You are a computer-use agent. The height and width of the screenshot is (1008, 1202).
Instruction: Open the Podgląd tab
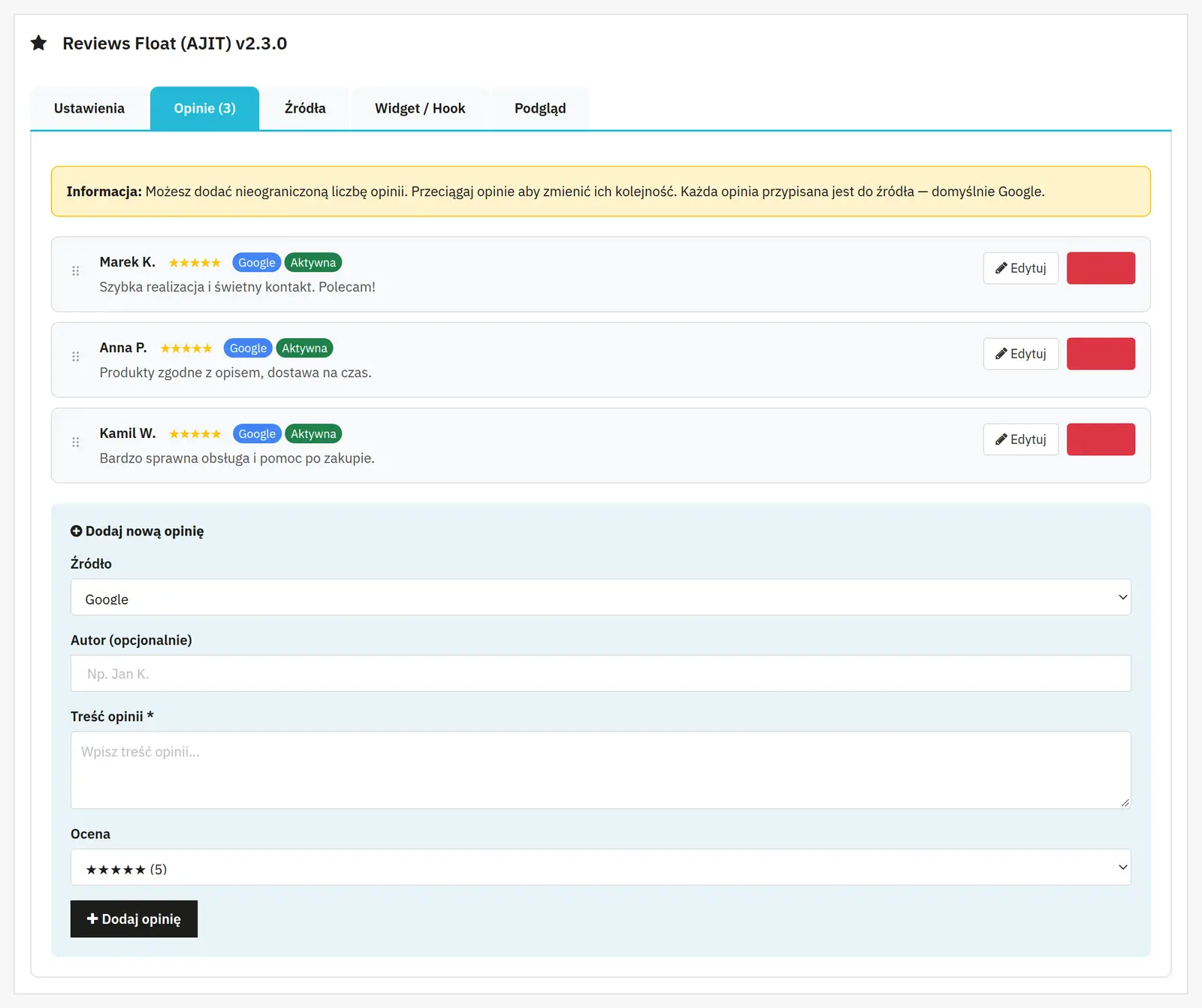point(540,108)
